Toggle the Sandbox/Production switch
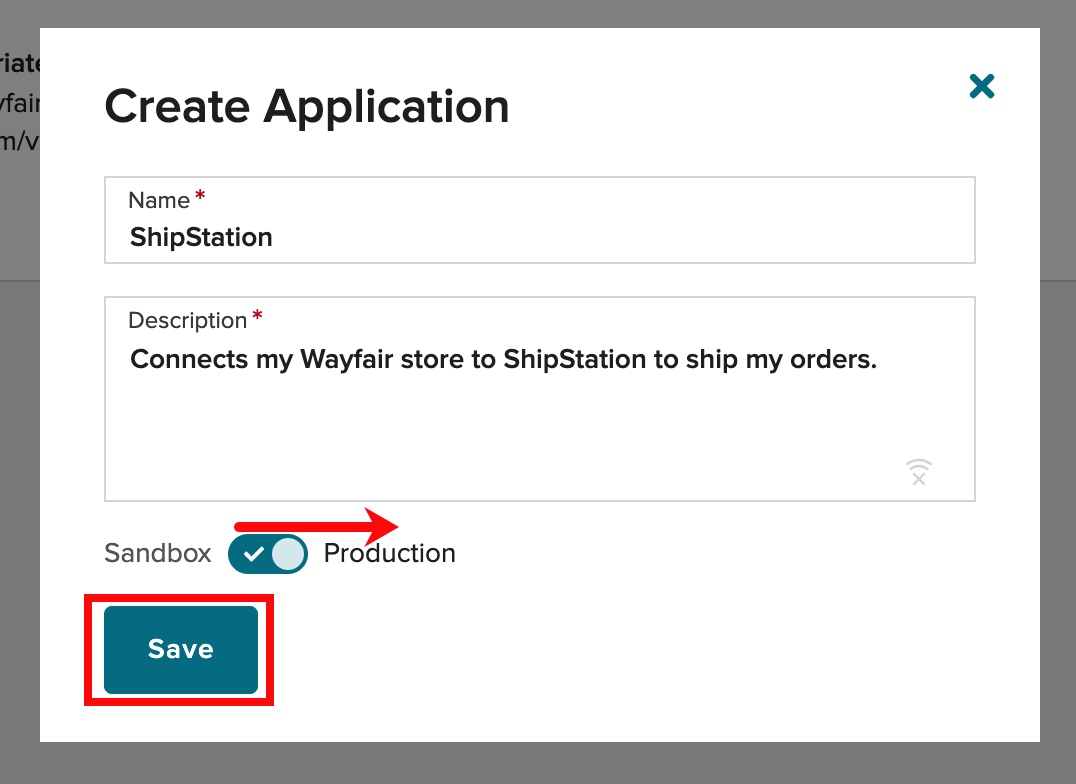 pyautogui.click(x=268, y=554)
